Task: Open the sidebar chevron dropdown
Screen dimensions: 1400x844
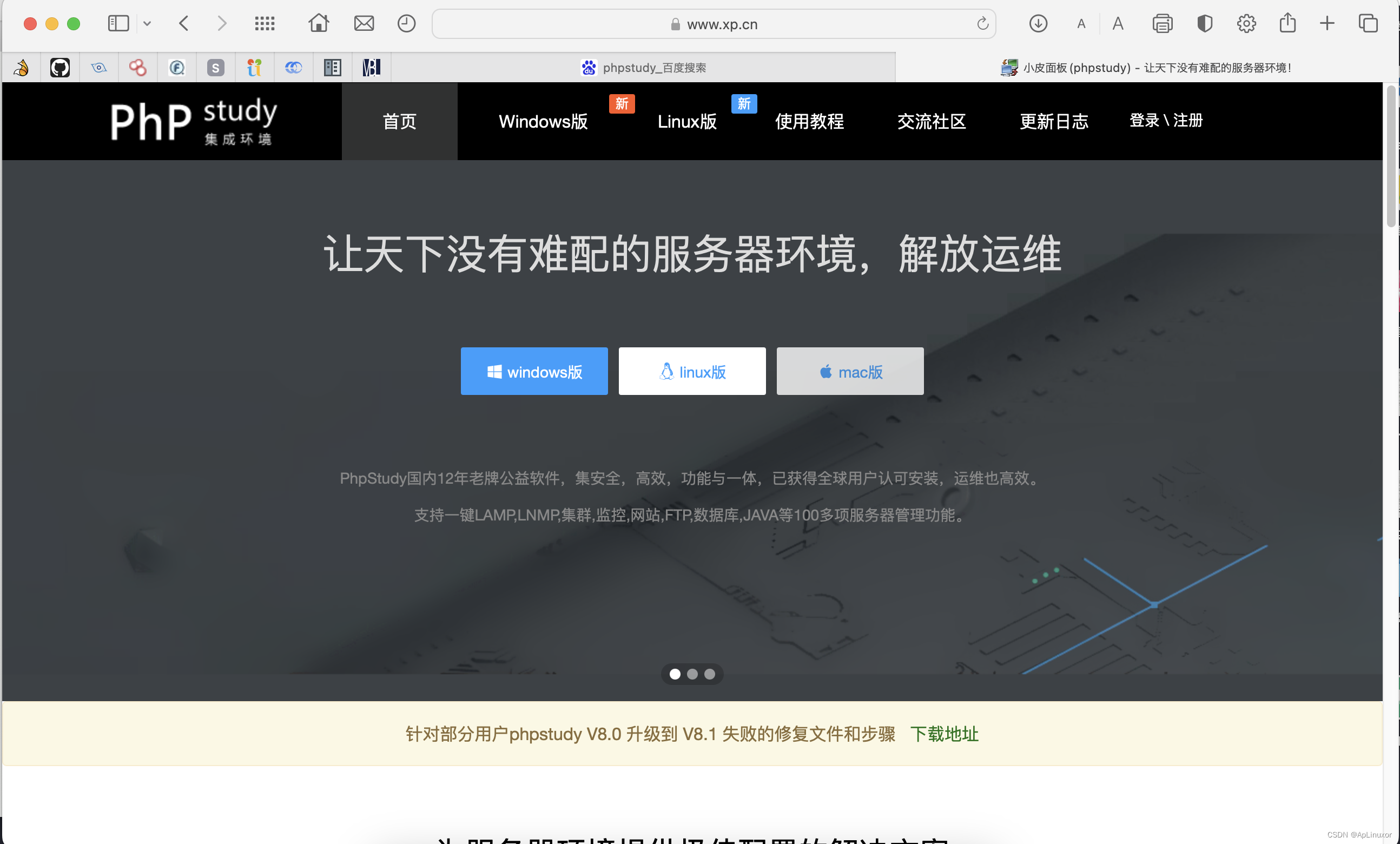Action: pos(147,24)
